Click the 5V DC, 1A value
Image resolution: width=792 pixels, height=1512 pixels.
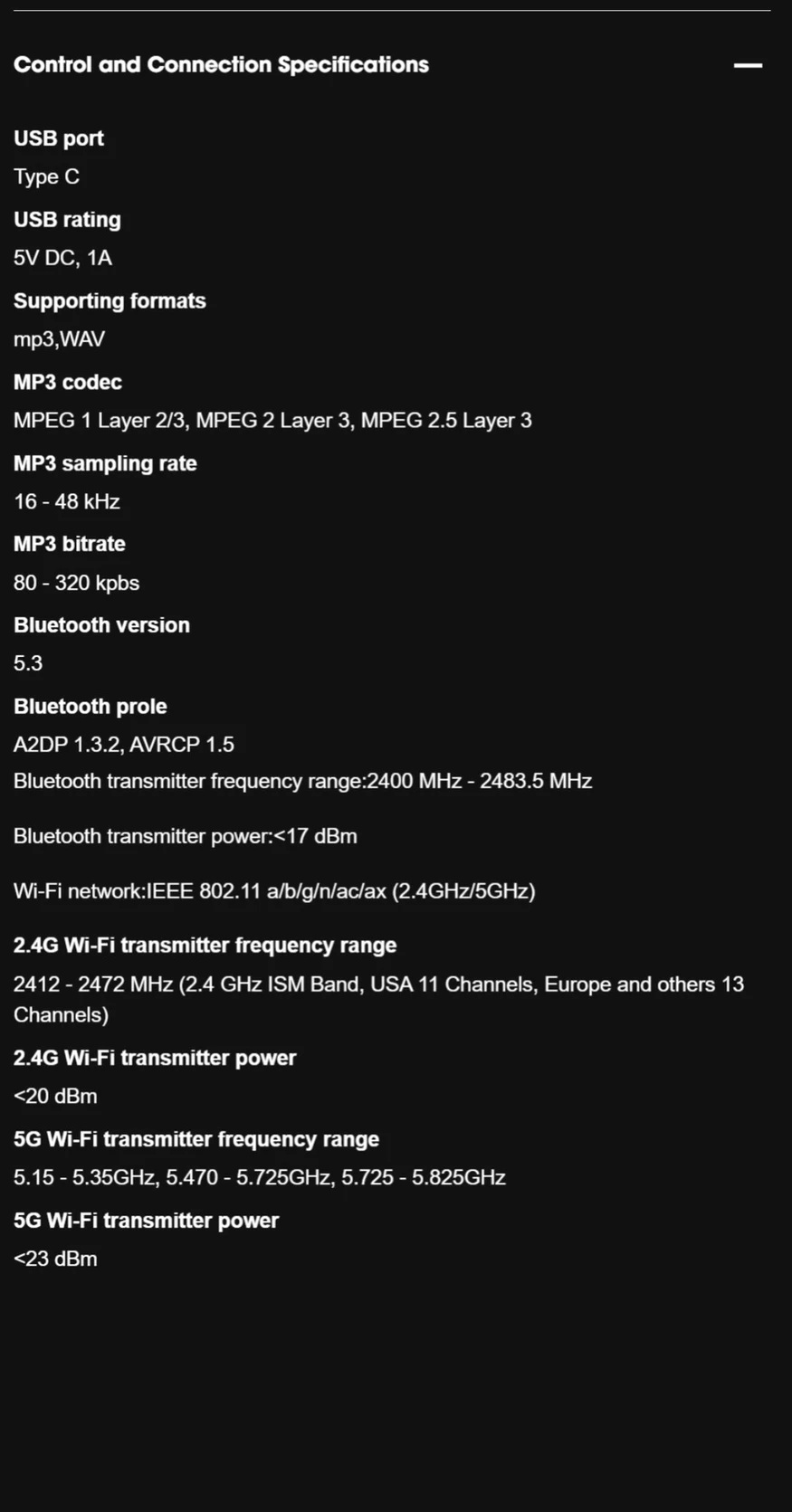[62, 258]
